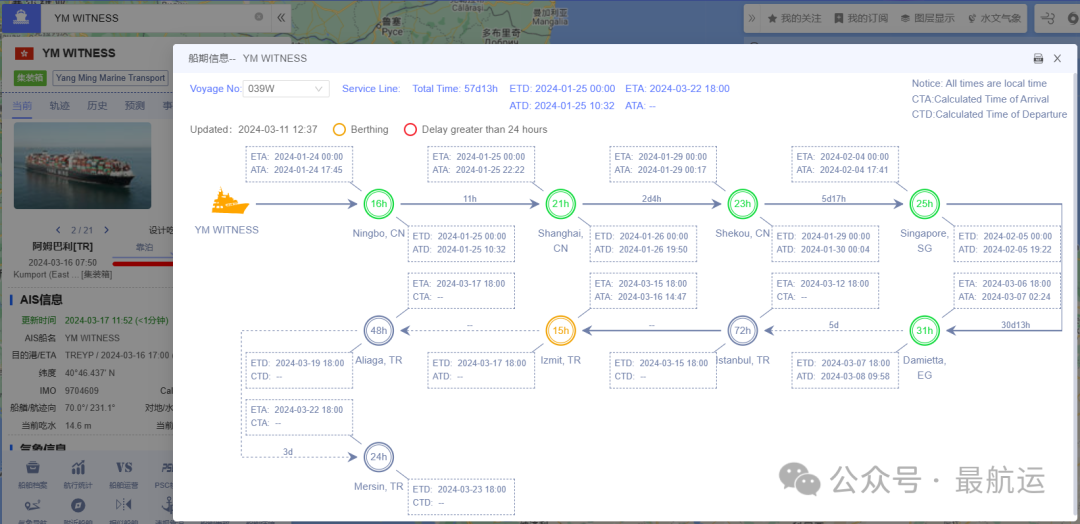1080x524 pixels.
Task: Clear the YM WITNESS search field
Action: coord(258,17)
